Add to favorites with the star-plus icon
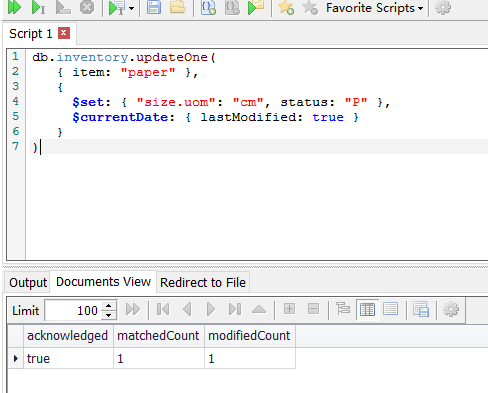Screen dimensions: 488x393 click(286, 7)
